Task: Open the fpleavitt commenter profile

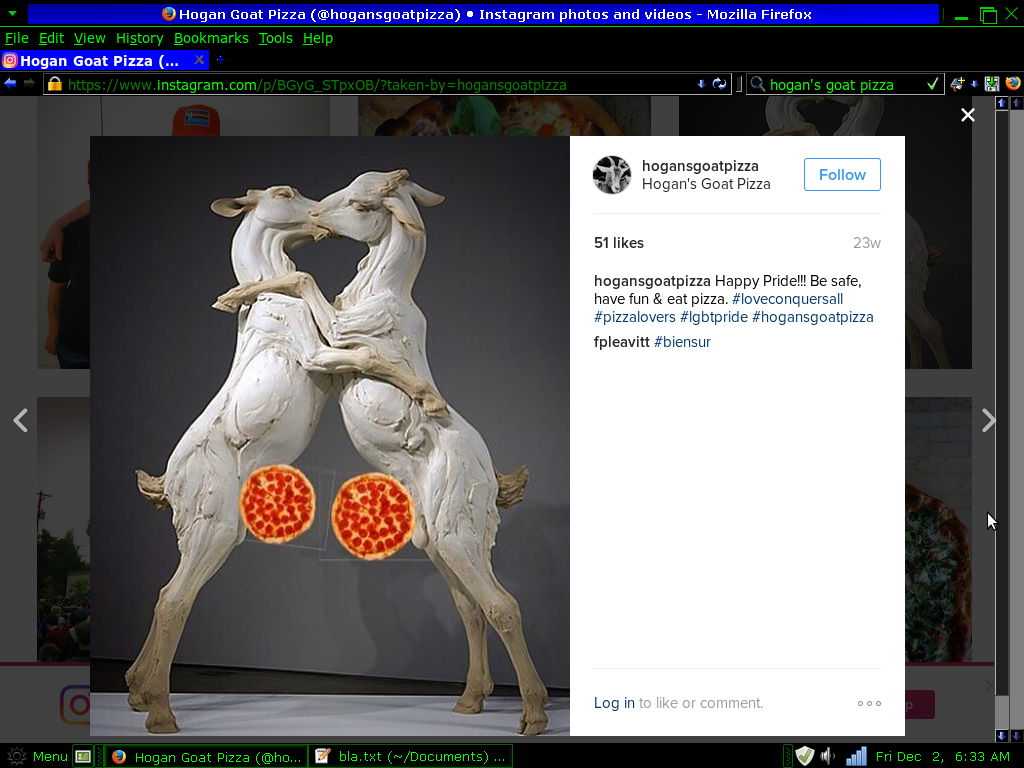Action: click(622, 342)
